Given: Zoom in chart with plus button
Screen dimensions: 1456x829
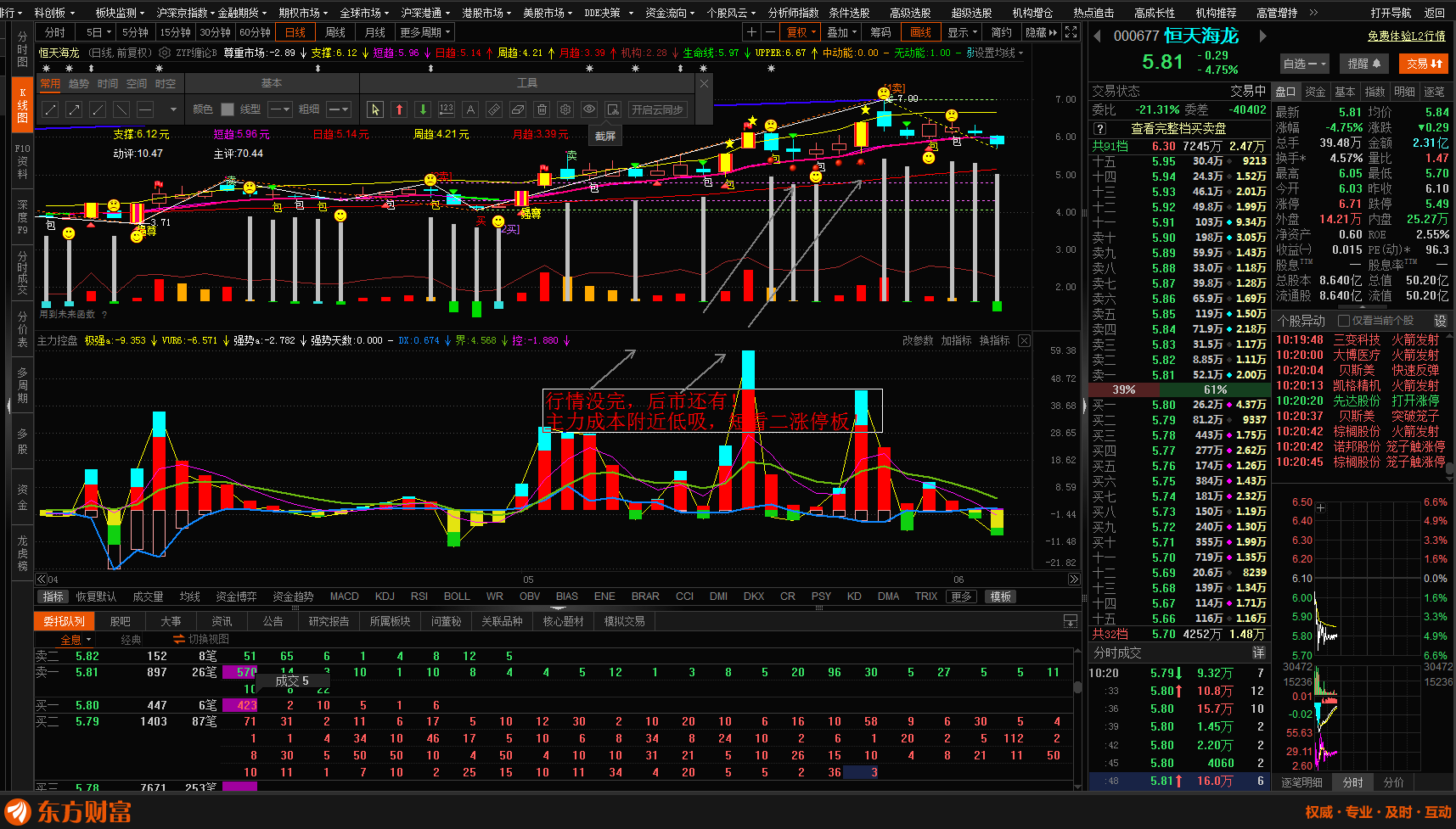Looking at the screenshot, I should [x=751, y=32].
